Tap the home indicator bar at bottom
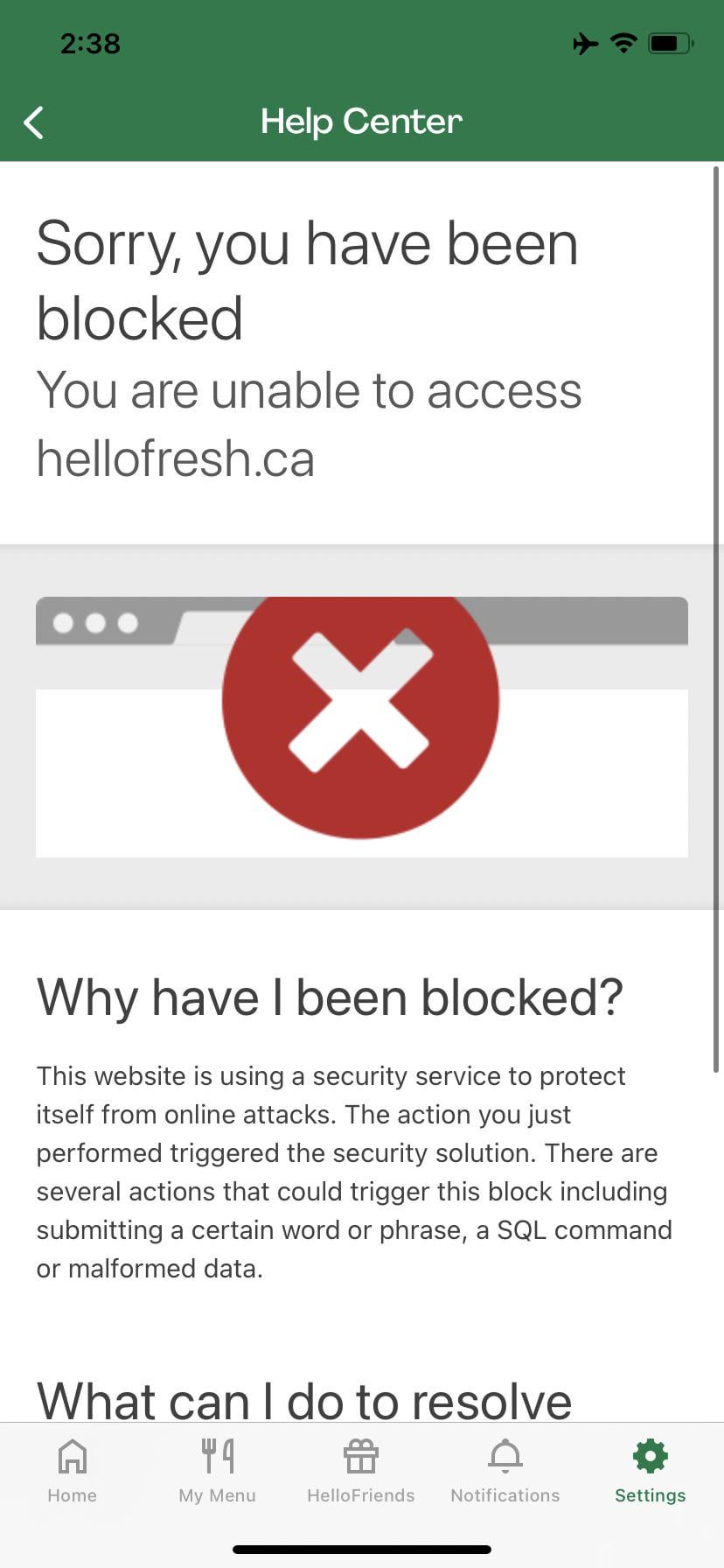 point(362,1550)
